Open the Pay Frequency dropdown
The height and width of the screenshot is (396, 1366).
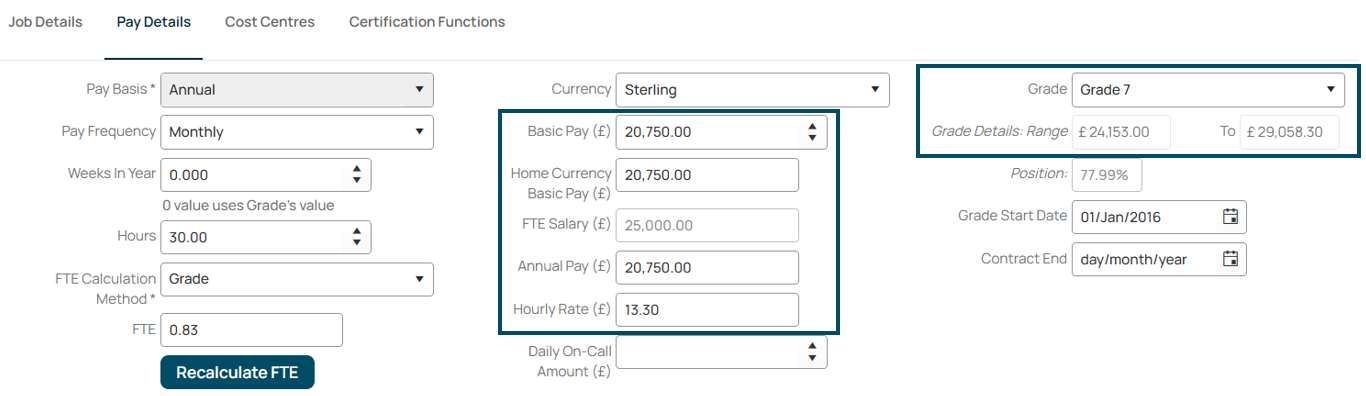(x=297, y=132)
